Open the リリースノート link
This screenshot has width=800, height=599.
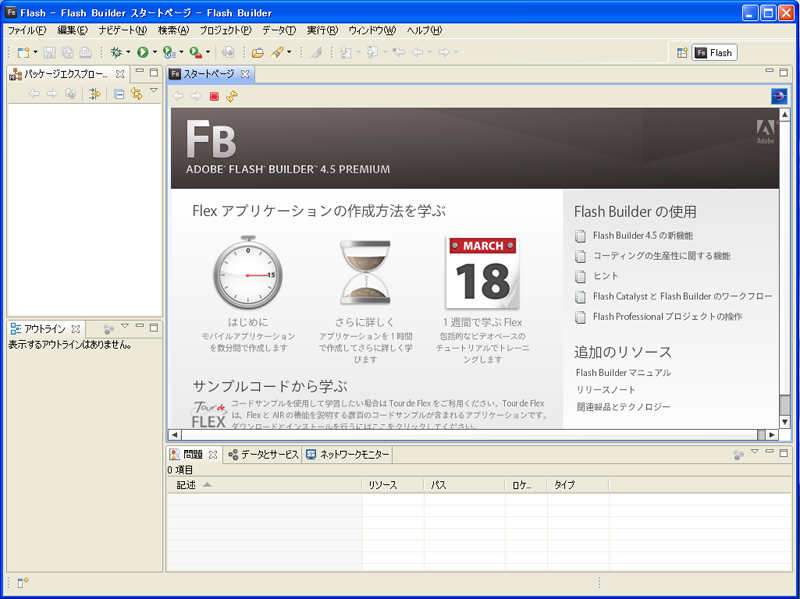point(606,390)
